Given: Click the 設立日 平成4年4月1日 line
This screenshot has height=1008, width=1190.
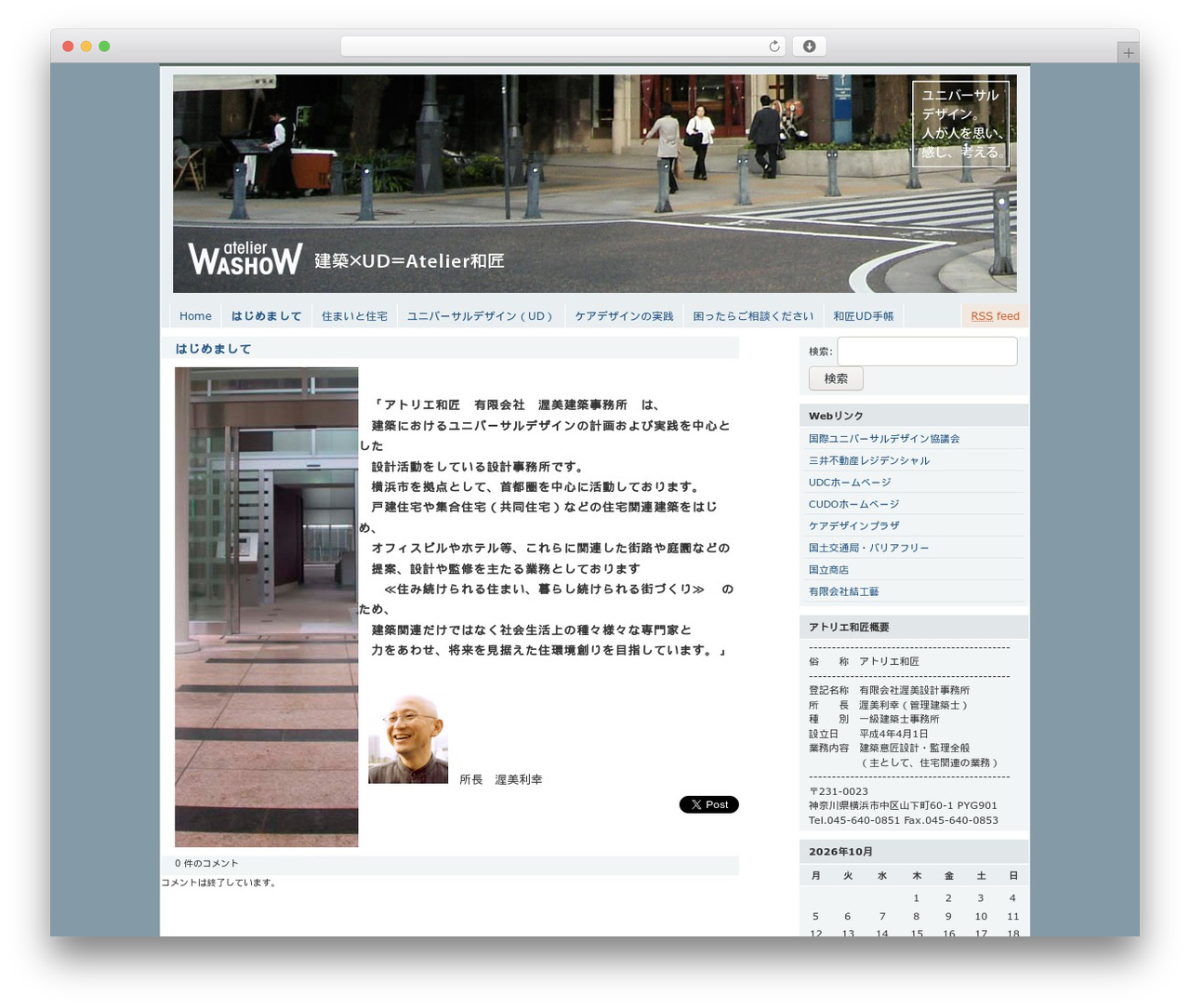Looking at the screenshot, I should pyautogui.click(x=868, y=734).
